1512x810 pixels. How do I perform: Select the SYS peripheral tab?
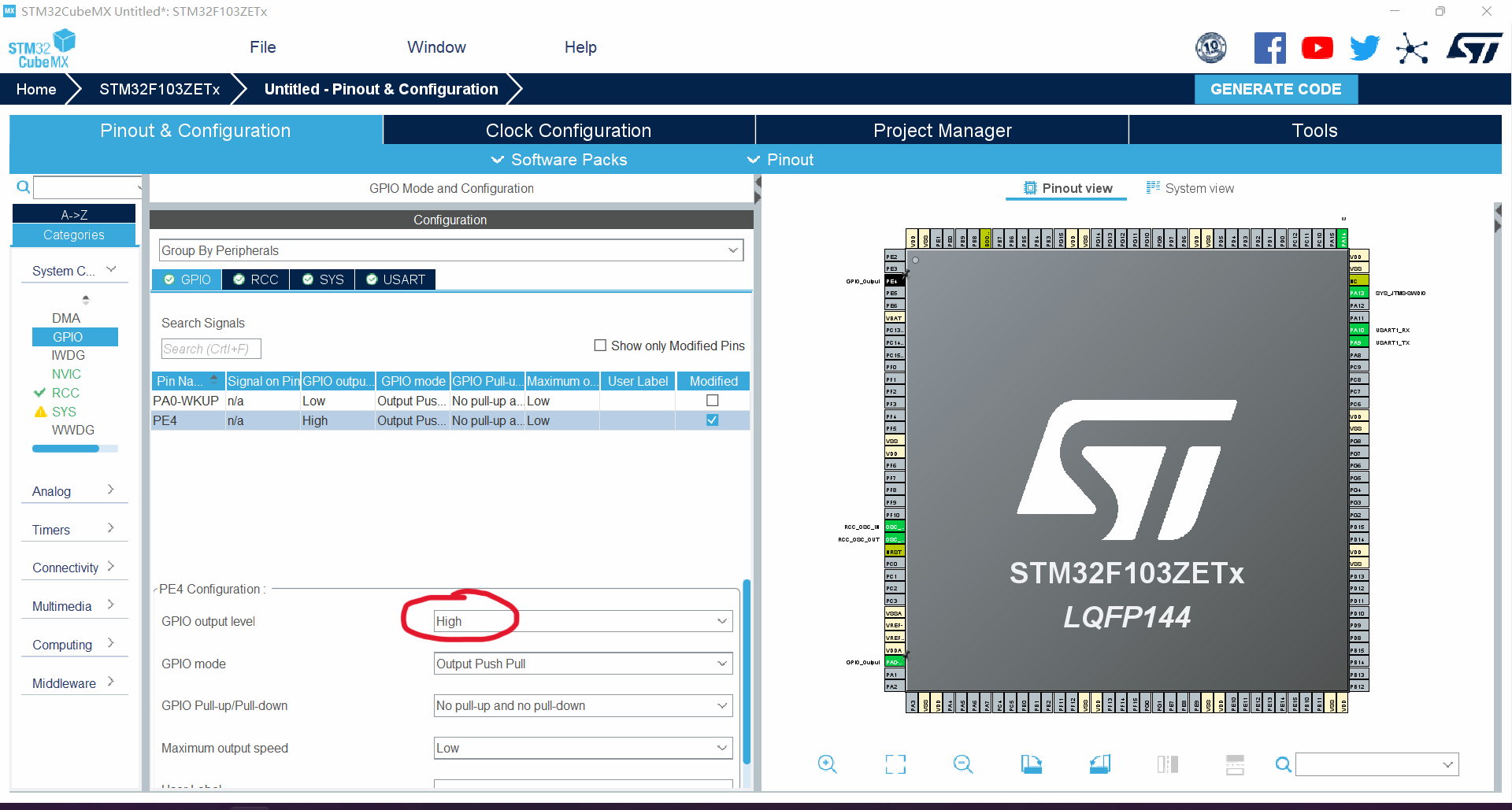point(323,279)
